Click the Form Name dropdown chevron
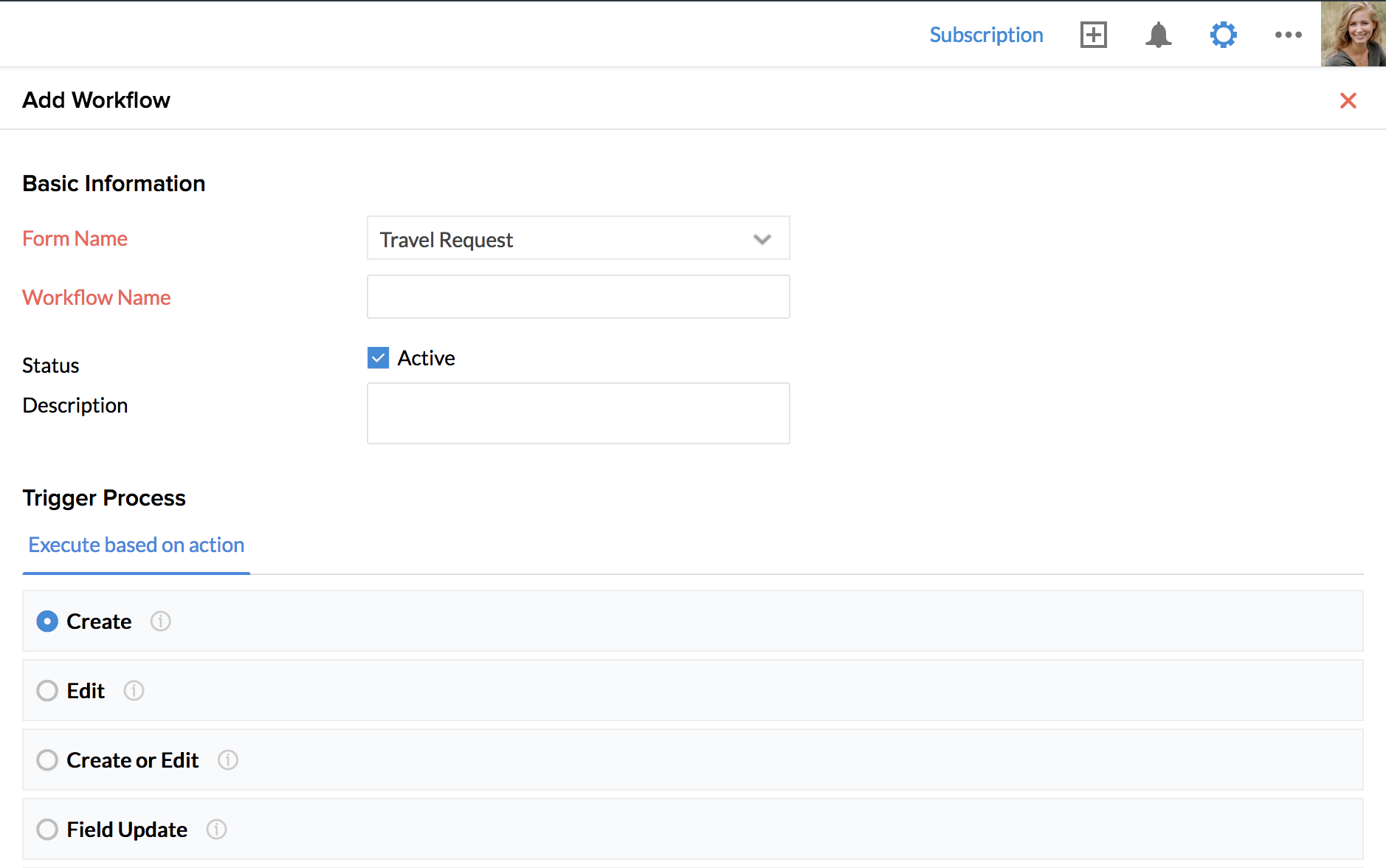 [x=762, y=239]
